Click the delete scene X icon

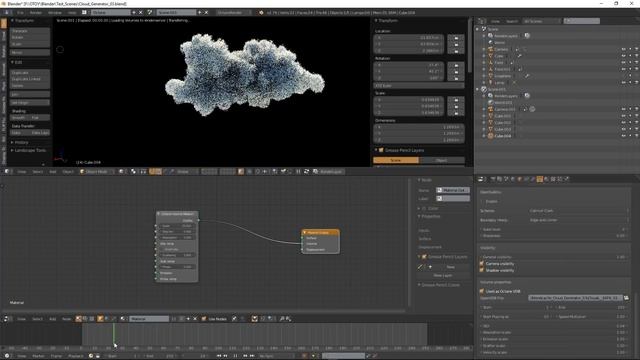(207, 13)
